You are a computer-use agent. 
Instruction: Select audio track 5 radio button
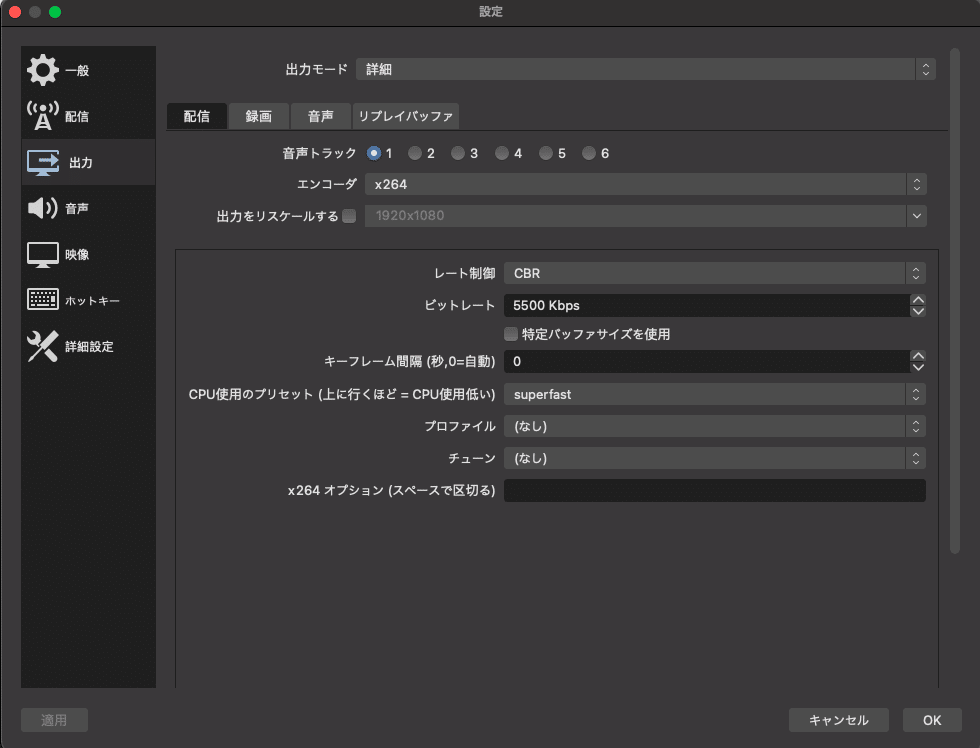pyautogui.click(x=546, y=153)
